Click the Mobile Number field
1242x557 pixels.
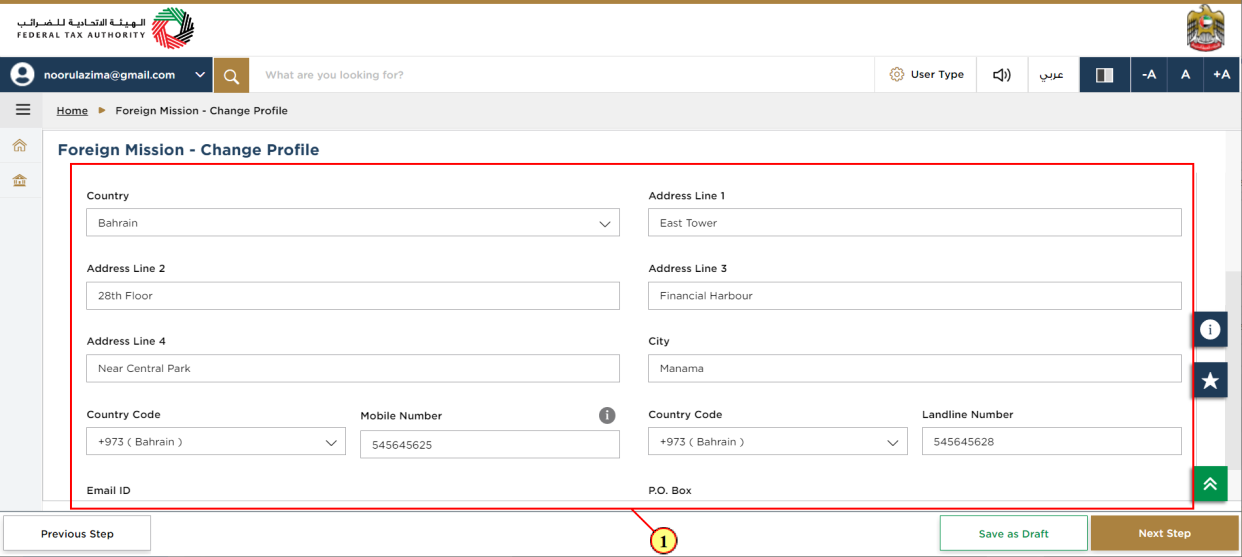click(x=490, y=445)
